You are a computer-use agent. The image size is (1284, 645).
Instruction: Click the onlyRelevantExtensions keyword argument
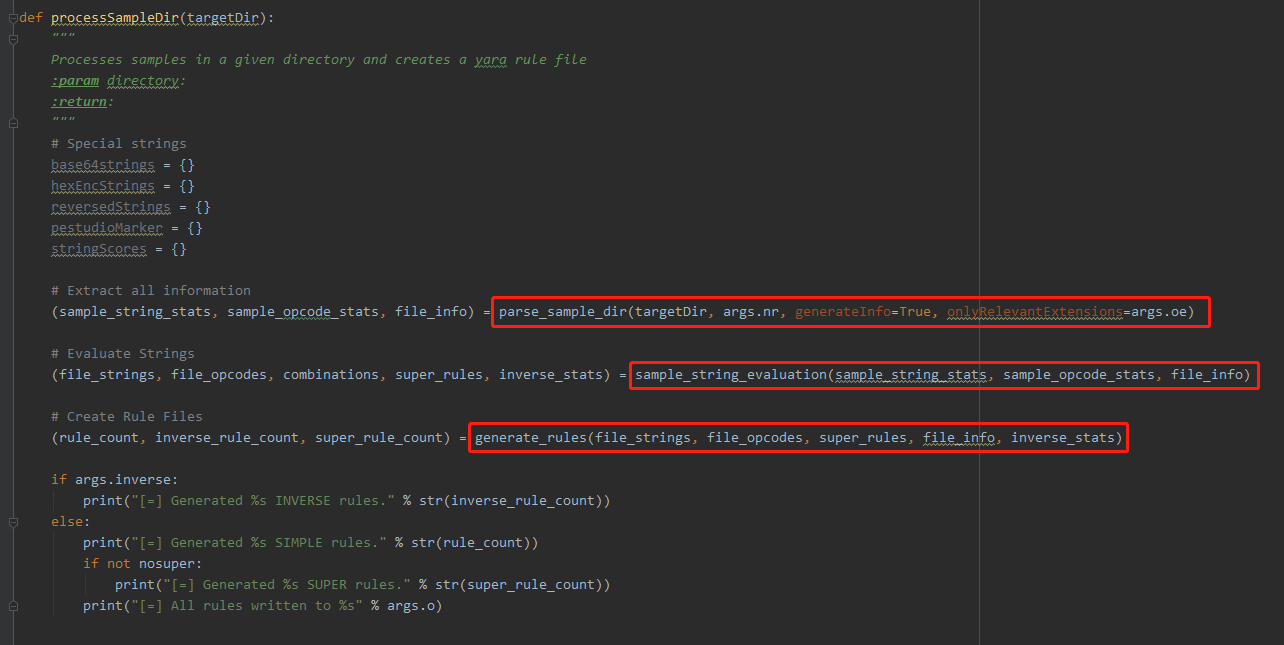coord(1035,312)
